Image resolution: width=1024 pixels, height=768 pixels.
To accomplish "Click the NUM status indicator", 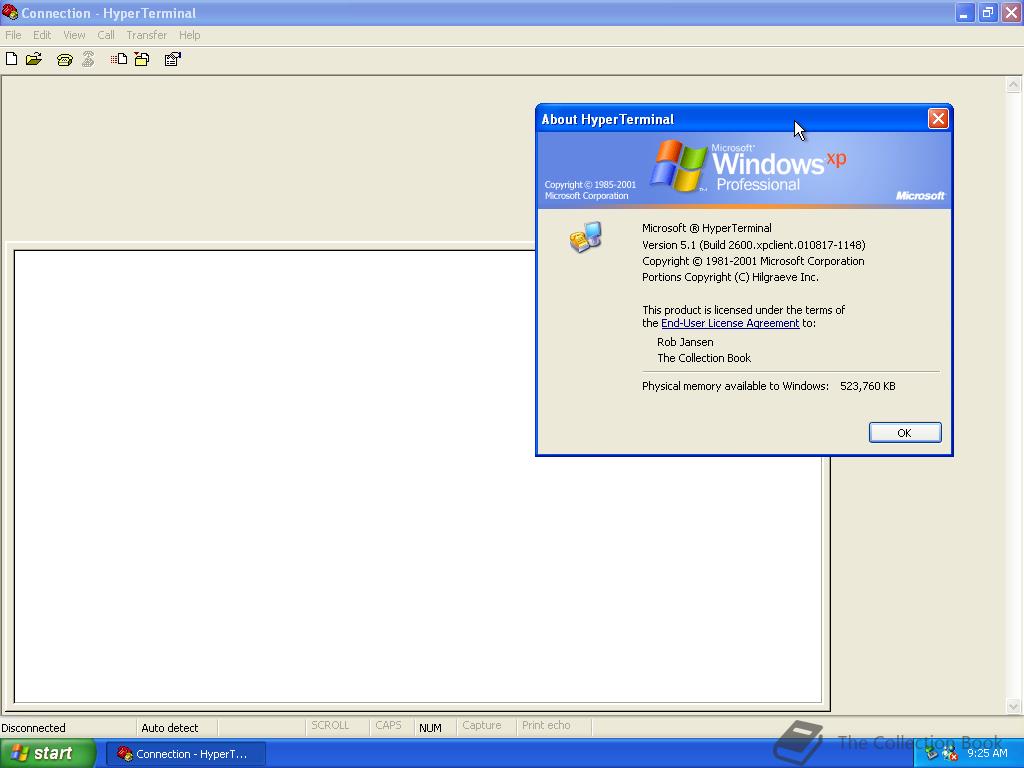I will pyautogui.click(x=430, y=728).
